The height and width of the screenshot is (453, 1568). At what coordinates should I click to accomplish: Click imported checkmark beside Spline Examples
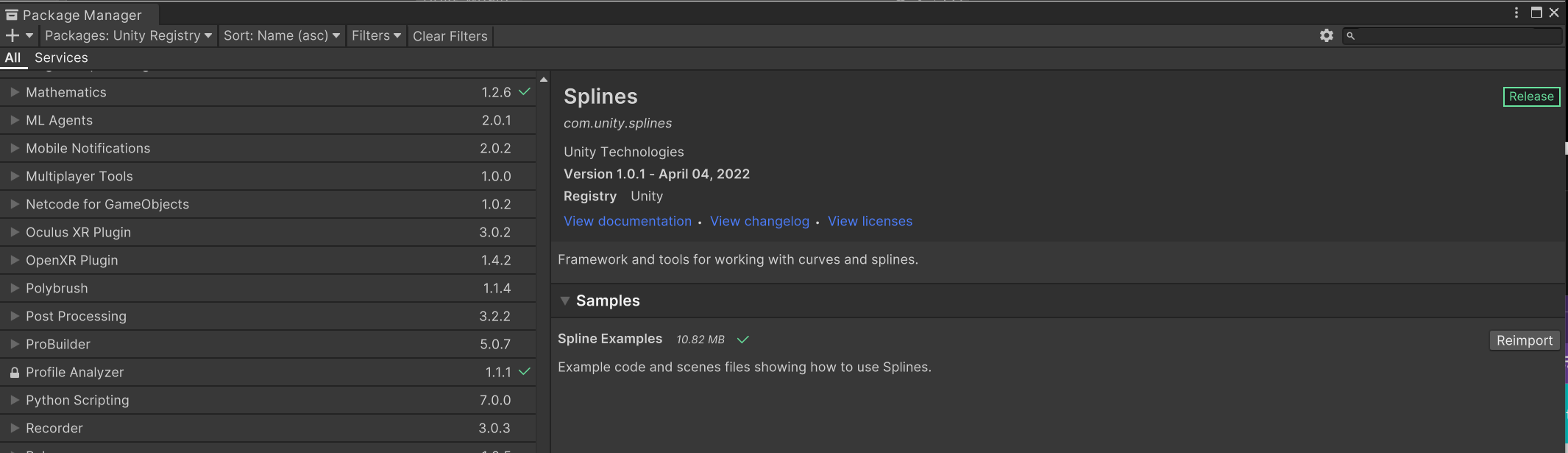(743, 340)
